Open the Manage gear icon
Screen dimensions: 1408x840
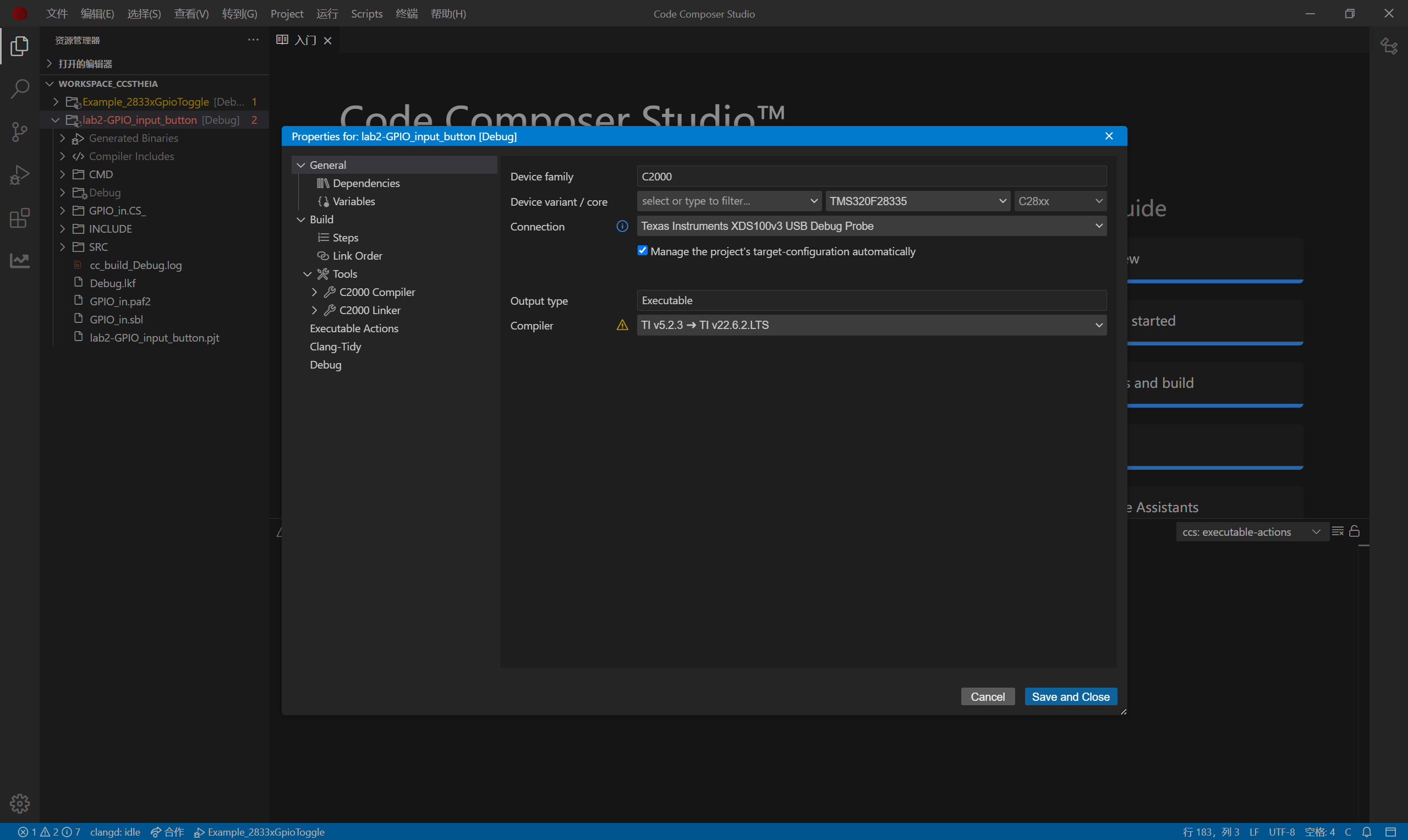click(x=20, y=803)
